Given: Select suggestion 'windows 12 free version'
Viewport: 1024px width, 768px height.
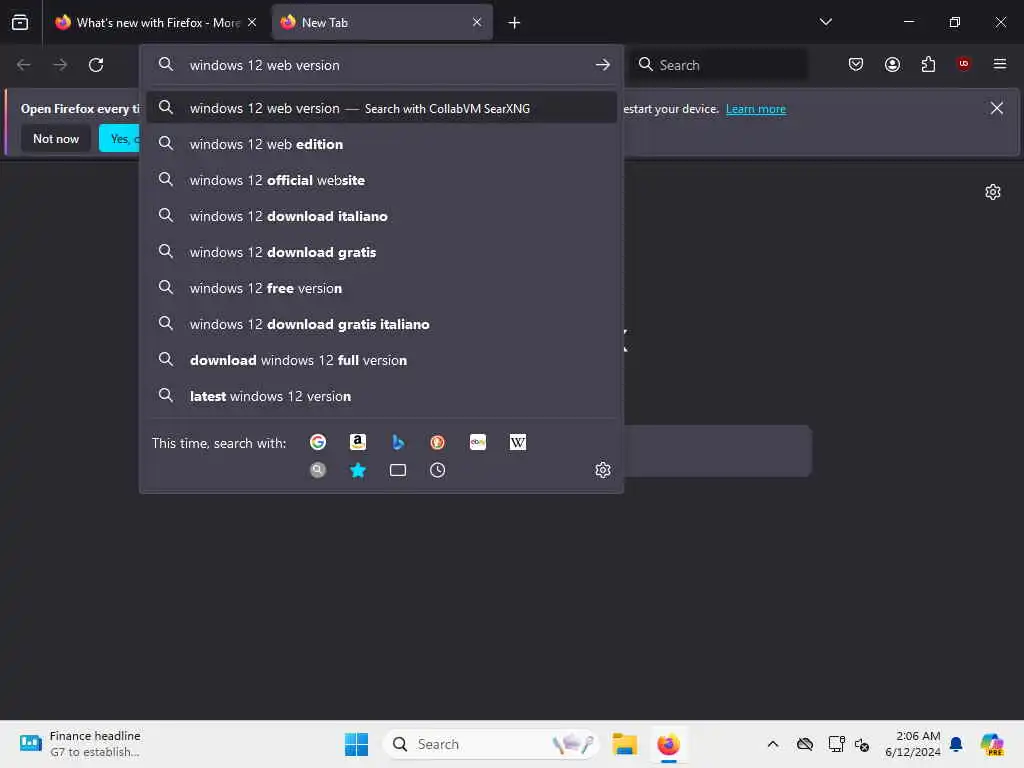Looking at the screenshot, I should coord(381,288).
